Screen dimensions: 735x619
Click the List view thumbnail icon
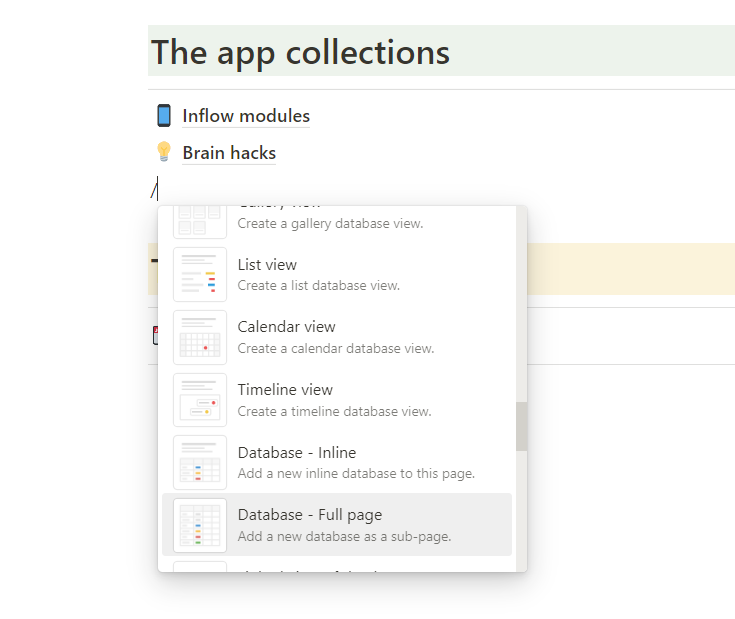point(200,274)
